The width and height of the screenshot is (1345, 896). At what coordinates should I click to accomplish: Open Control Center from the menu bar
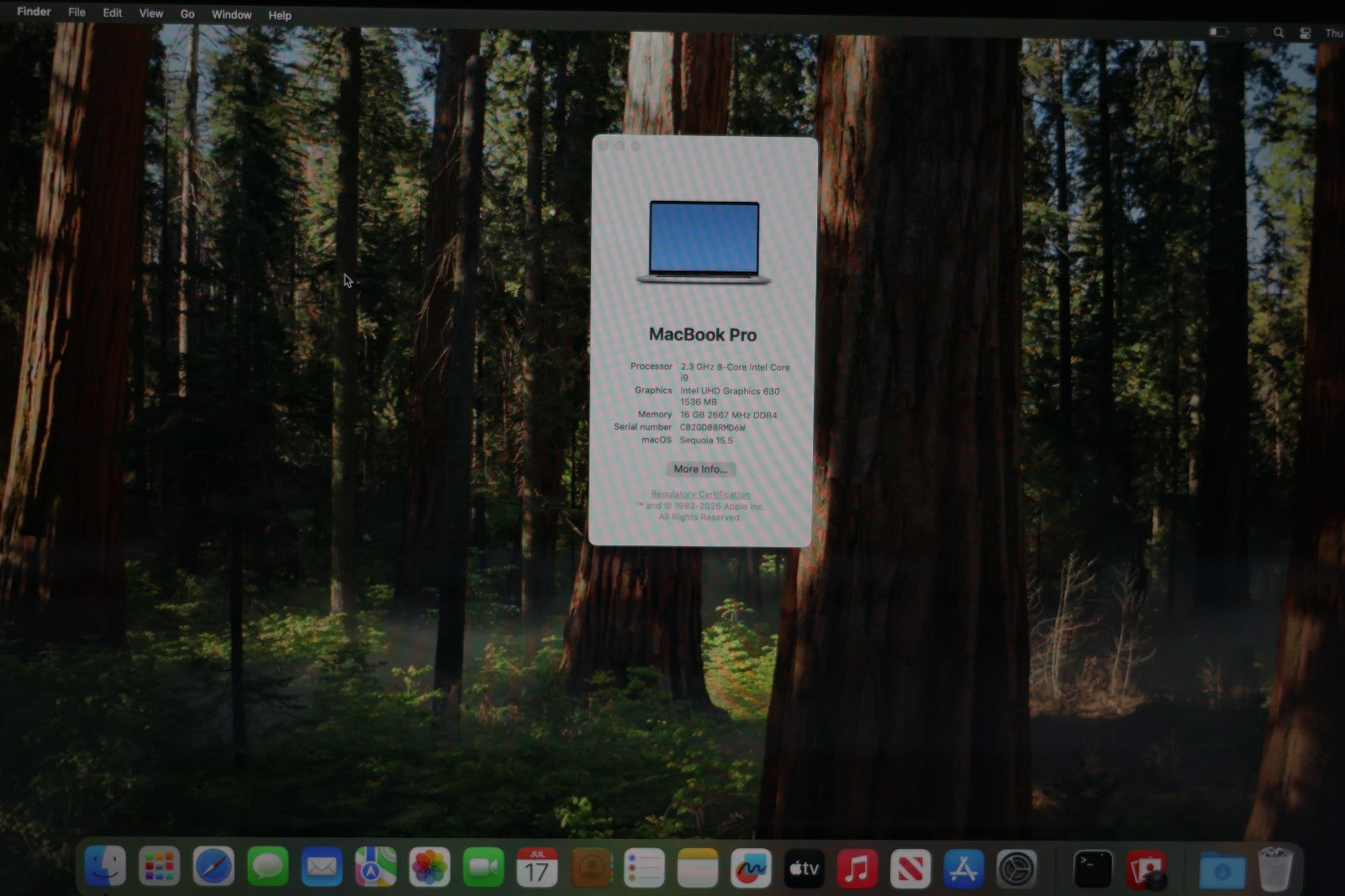click(1305, 34)
